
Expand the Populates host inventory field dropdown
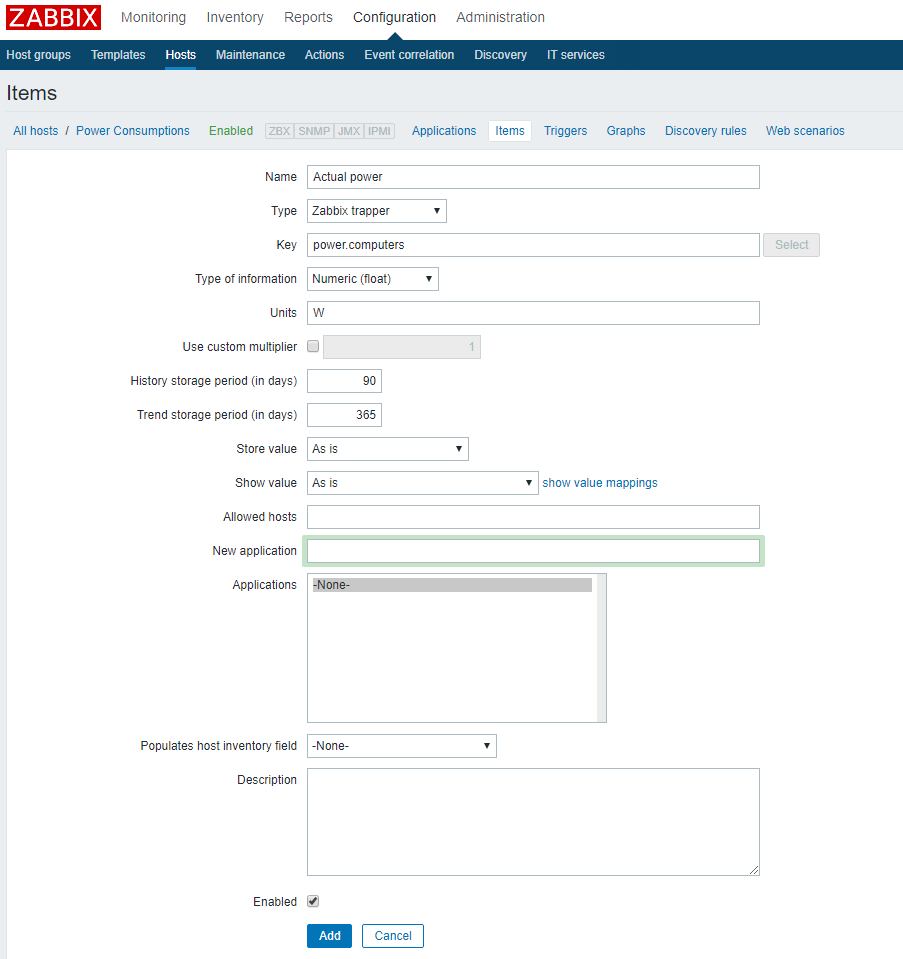coord(401,745)
